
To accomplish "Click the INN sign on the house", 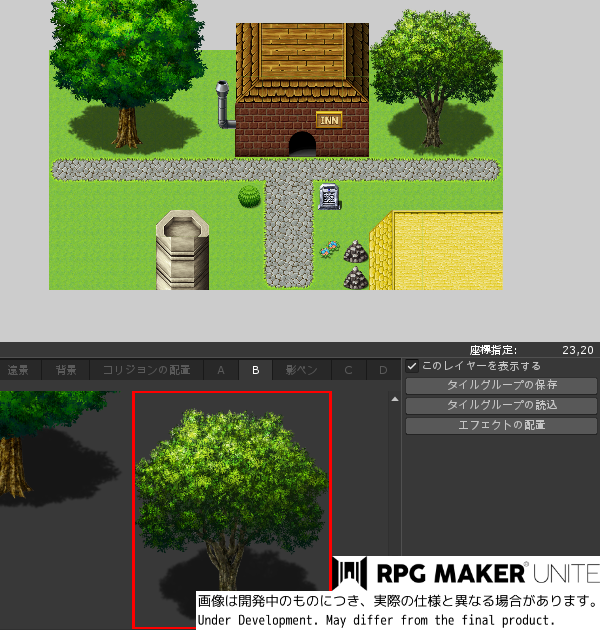I will click(x=329, y=120).
